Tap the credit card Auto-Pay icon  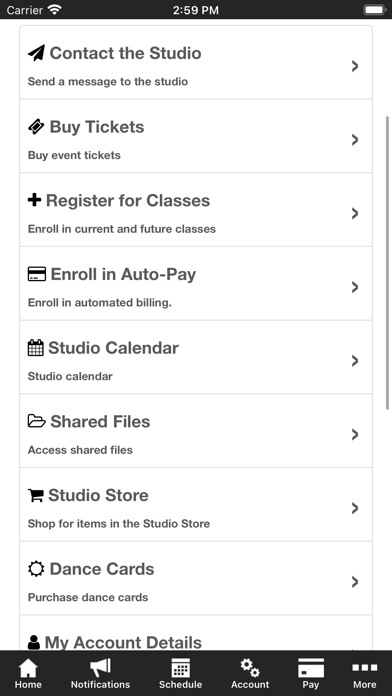(x=36, y=274)
